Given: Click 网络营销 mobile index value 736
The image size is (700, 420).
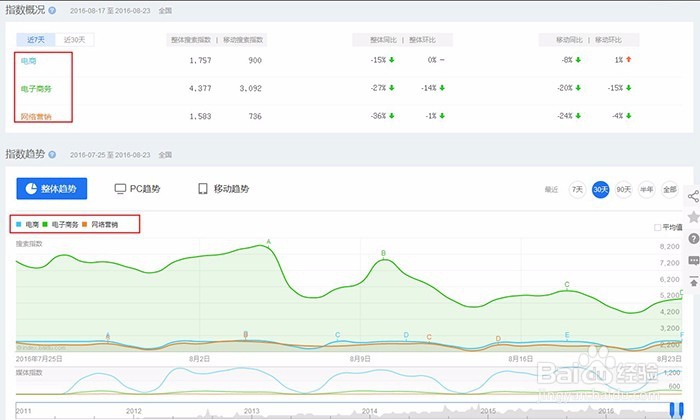Looking at the screenshot, I should (255, 116).
